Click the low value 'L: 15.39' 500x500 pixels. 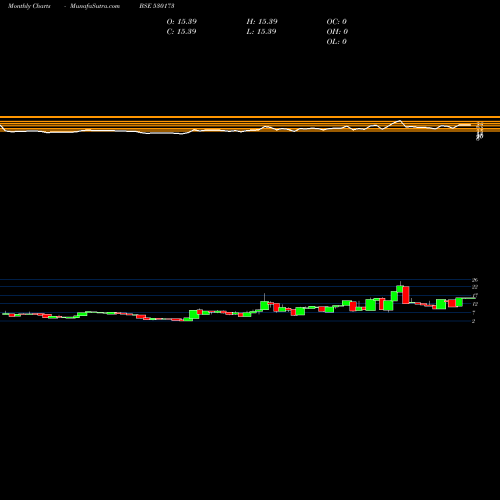(x=262, y=32)
